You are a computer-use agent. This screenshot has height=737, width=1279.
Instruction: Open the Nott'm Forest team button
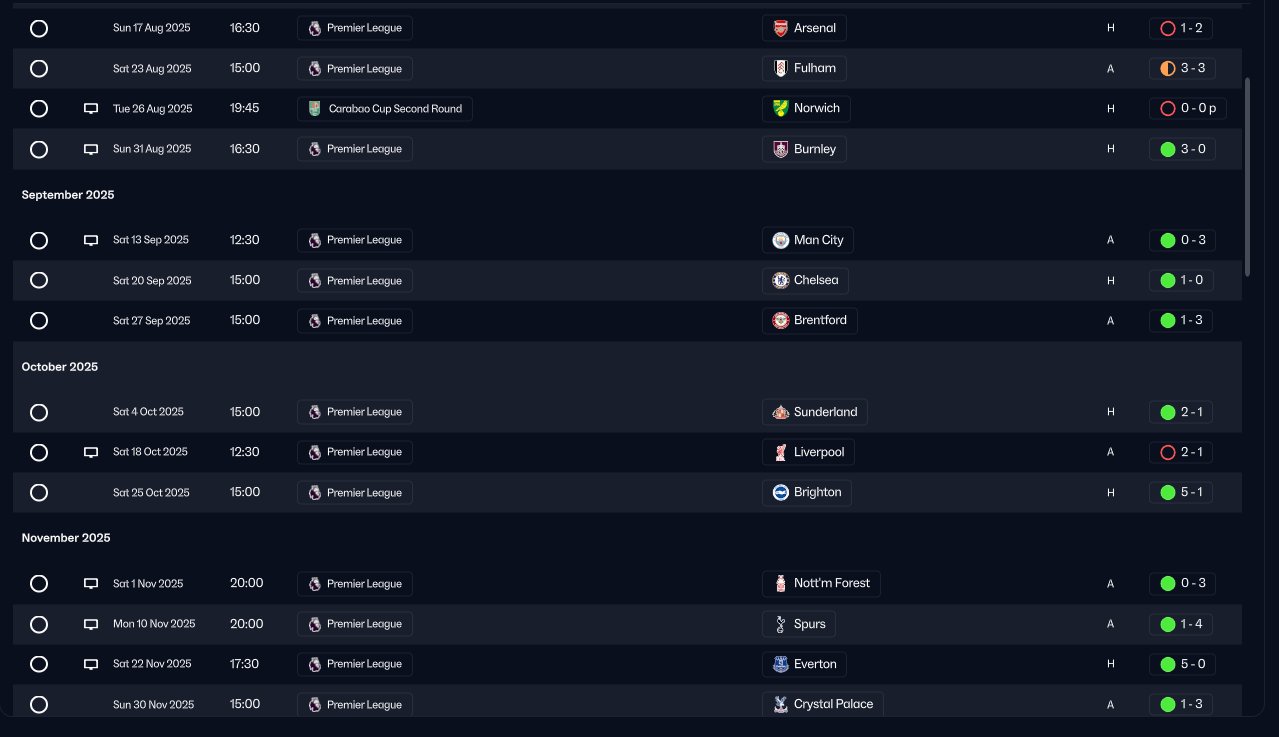pos(820,583)
